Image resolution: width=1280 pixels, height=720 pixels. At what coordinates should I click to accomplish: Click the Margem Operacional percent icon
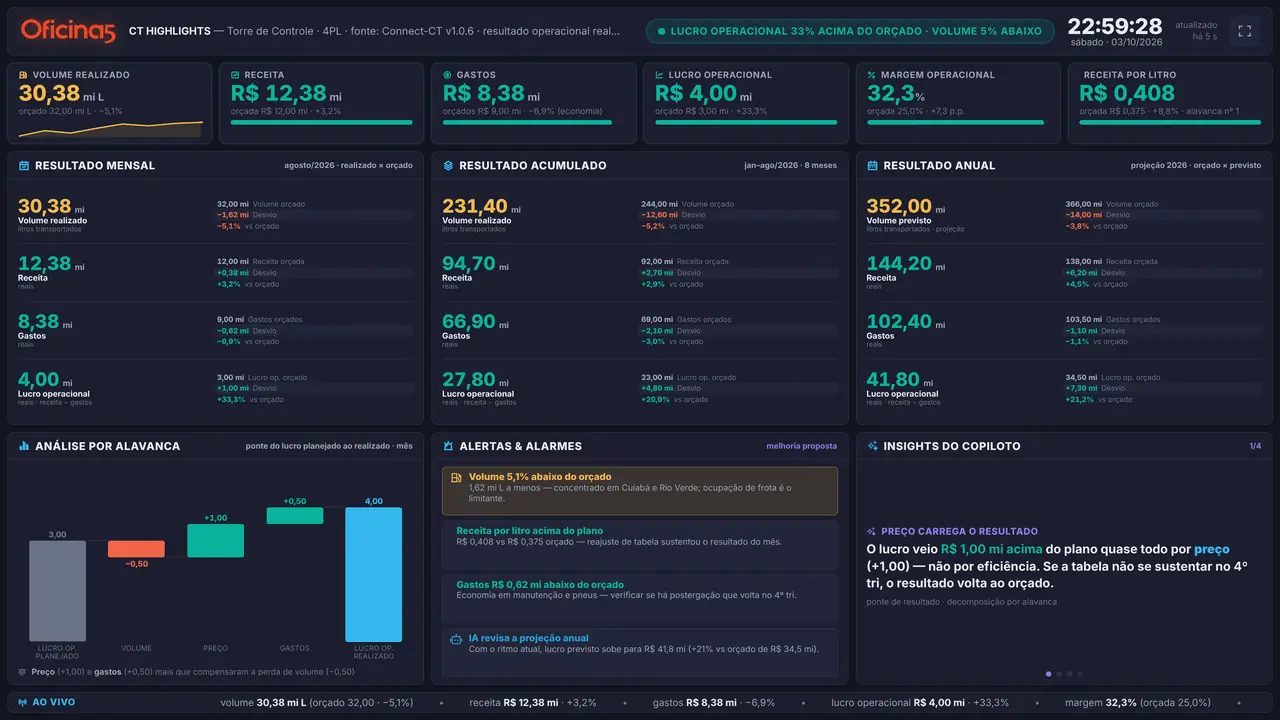tap(872, 75)
